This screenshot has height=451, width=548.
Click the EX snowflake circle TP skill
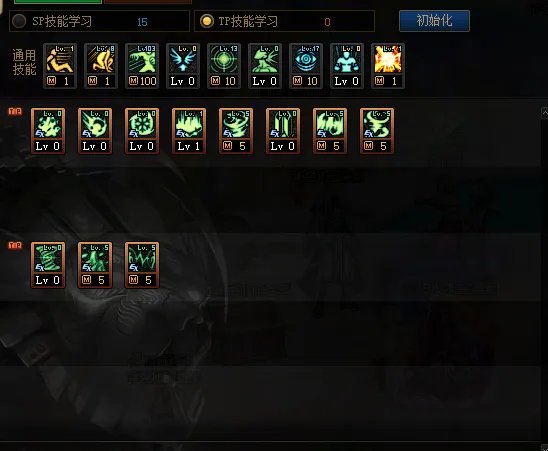(x=142, y=131)
